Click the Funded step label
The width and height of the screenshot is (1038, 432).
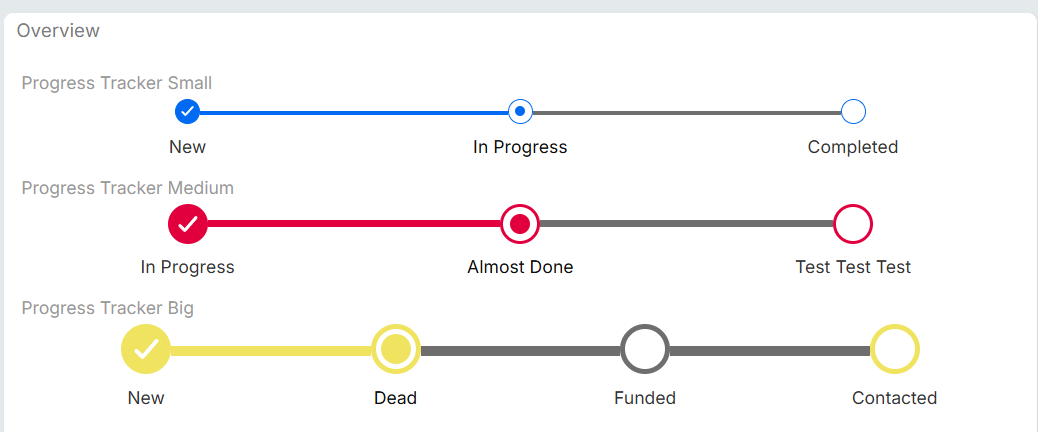click(645, 398)
